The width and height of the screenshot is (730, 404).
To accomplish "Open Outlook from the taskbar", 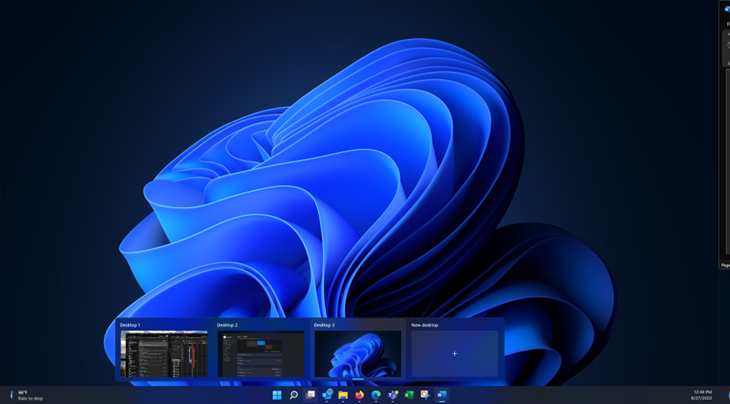I will 327,395.
